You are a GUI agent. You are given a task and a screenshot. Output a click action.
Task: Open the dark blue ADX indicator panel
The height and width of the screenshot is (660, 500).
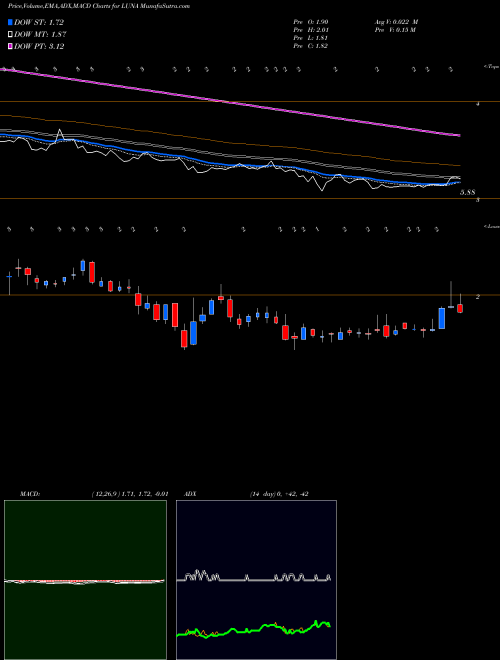(256, 580)
